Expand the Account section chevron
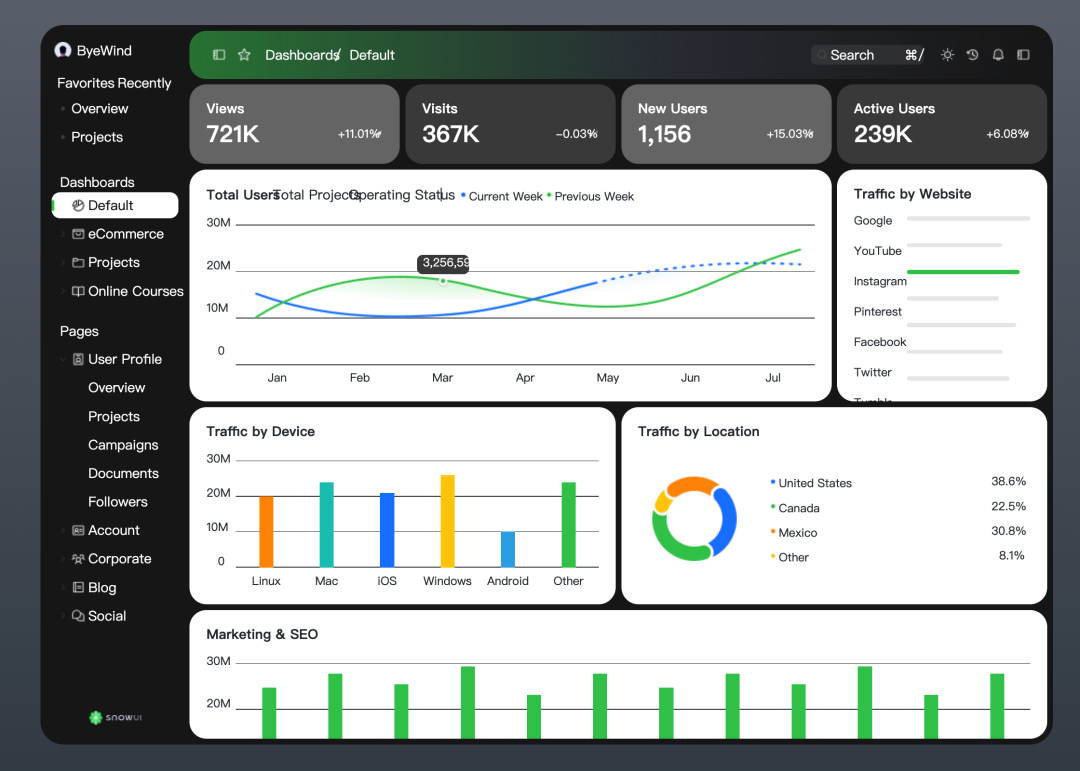This screenshot has height=771, width=1080. click(63, 531)
